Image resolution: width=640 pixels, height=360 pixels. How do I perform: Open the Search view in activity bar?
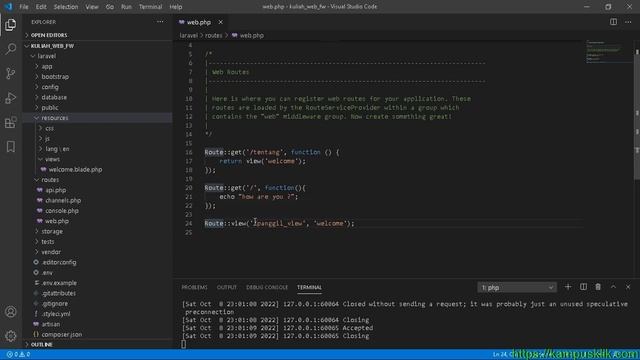(11, 49)
